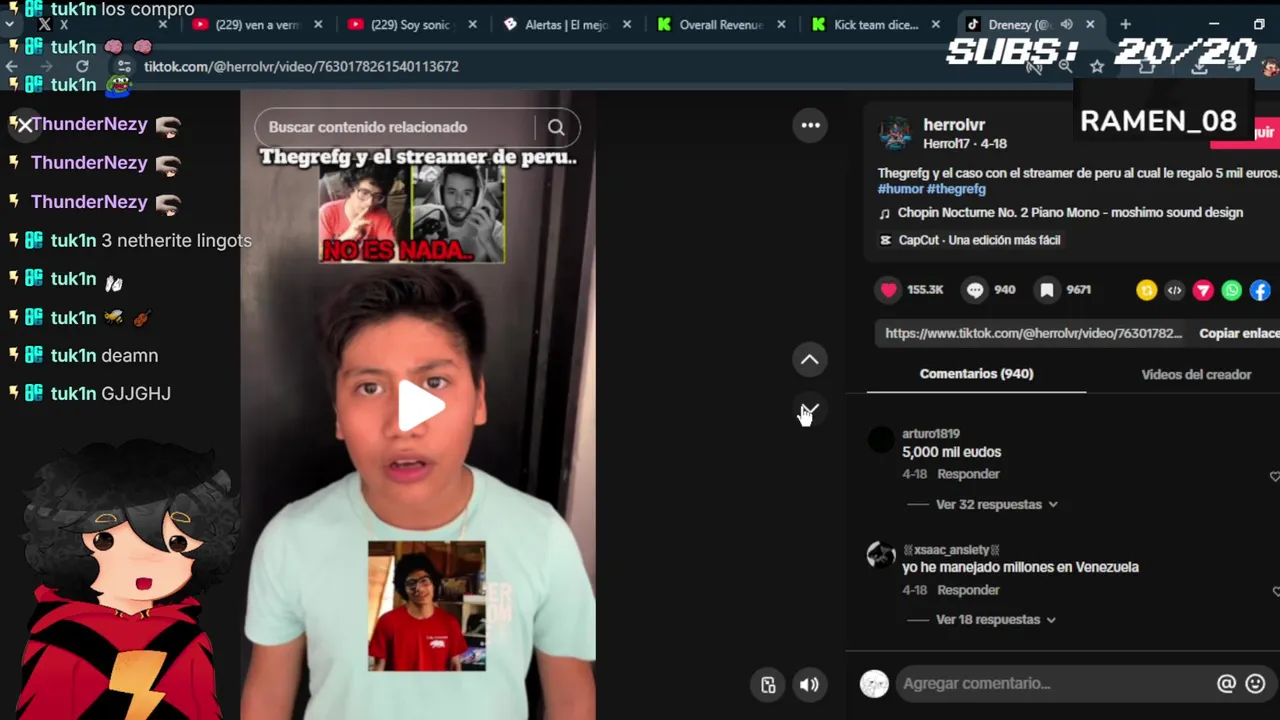Share the video to WhatsApp

coord(1232,290)
